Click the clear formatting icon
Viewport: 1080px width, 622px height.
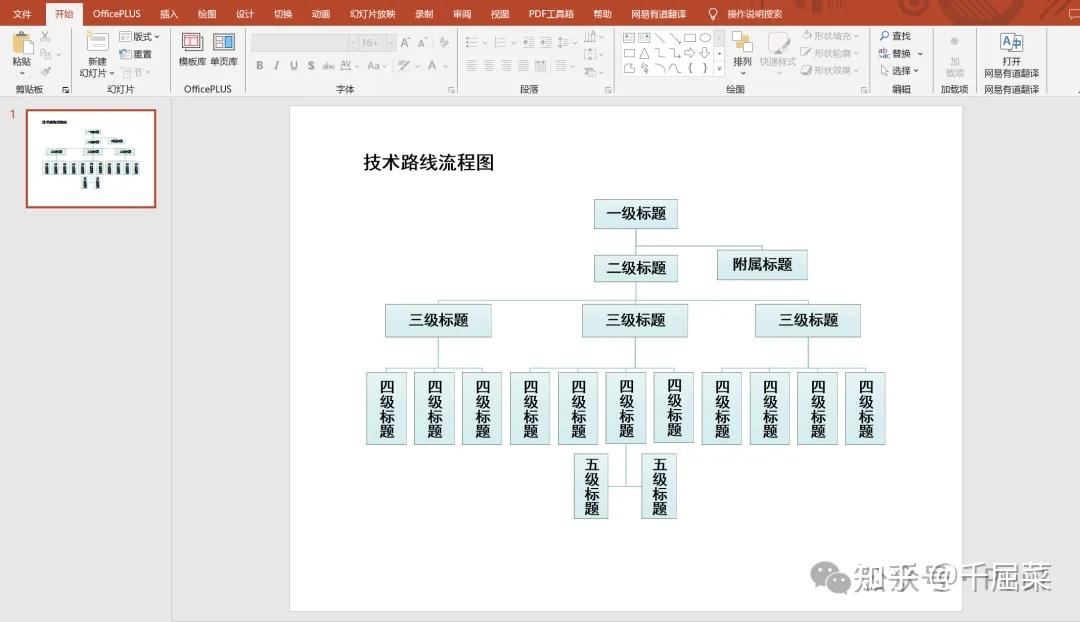pos(444,43)
